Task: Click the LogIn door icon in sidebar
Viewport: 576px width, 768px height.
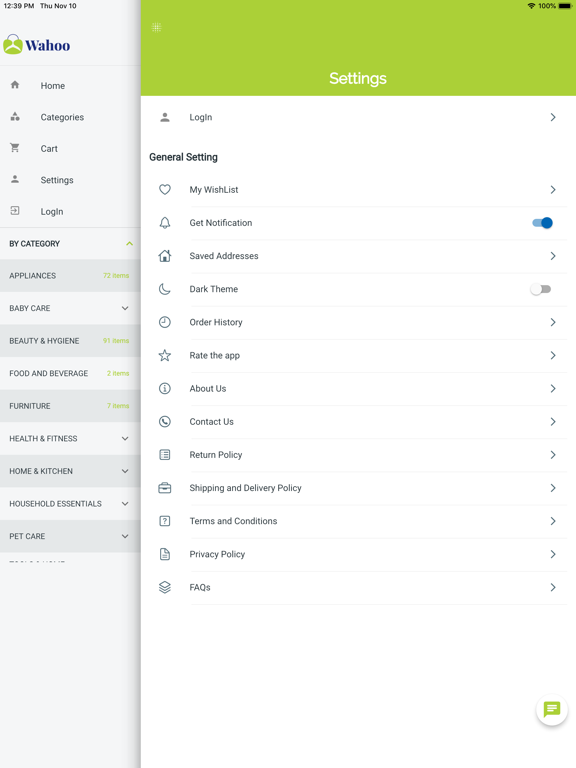Action: [x=15, y=211]
